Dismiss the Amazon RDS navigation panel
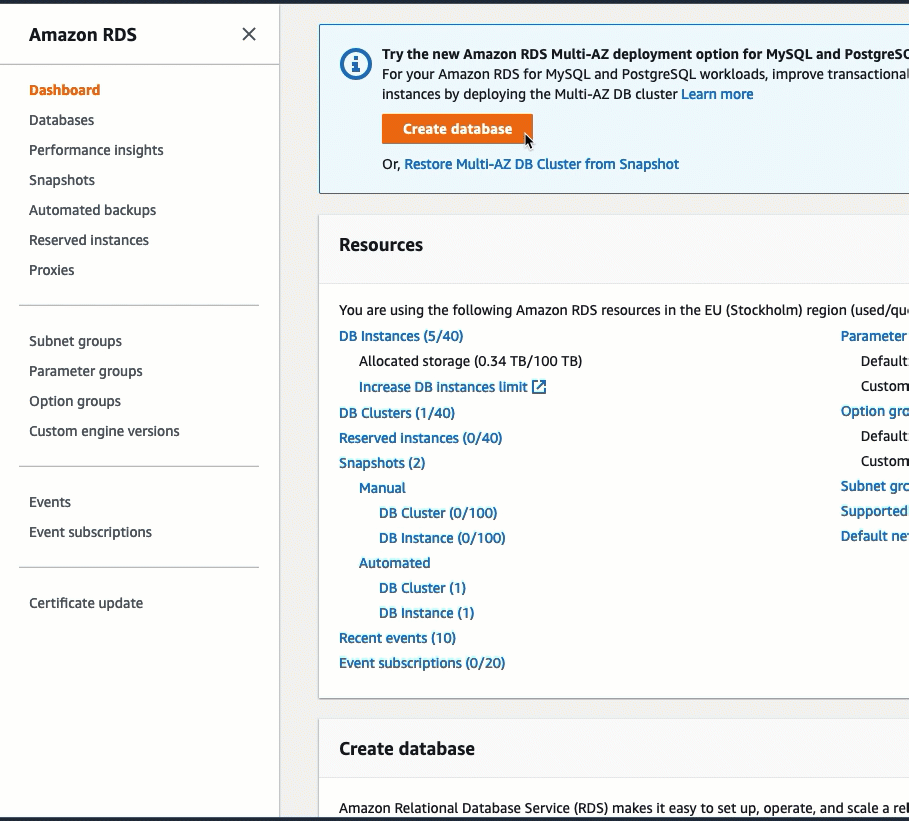The width and height of the screenshot is (909, 821). [x=249, y=33]
